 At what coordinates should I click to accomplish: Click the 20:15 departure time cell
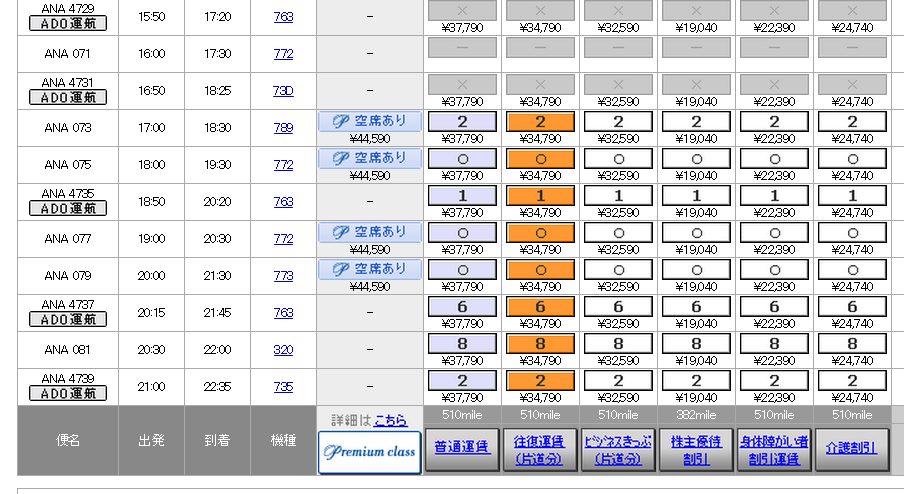pos(151,312)
